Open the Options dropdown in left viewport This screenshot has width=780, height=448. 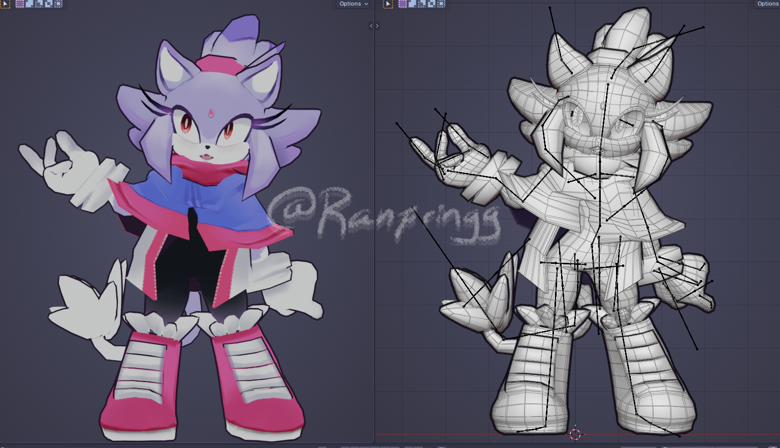click(354, 3)
